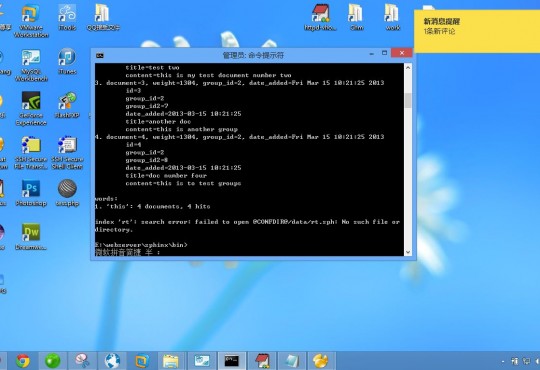
Task: Maximize the command prompt window
Action: pos(385,53)
